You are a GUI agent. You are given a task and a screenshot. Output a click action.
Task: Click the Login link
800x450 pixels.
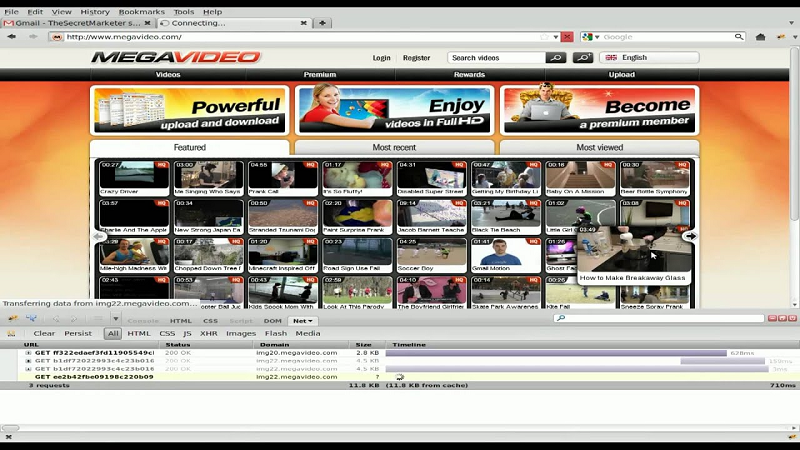coord(382,58)
